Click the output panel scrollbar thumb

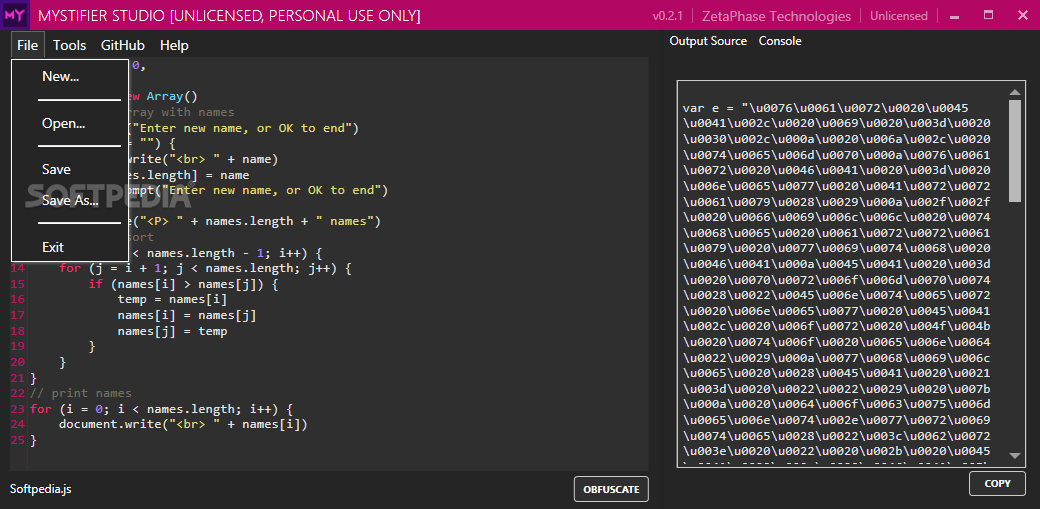click(x=1015, y=151)
